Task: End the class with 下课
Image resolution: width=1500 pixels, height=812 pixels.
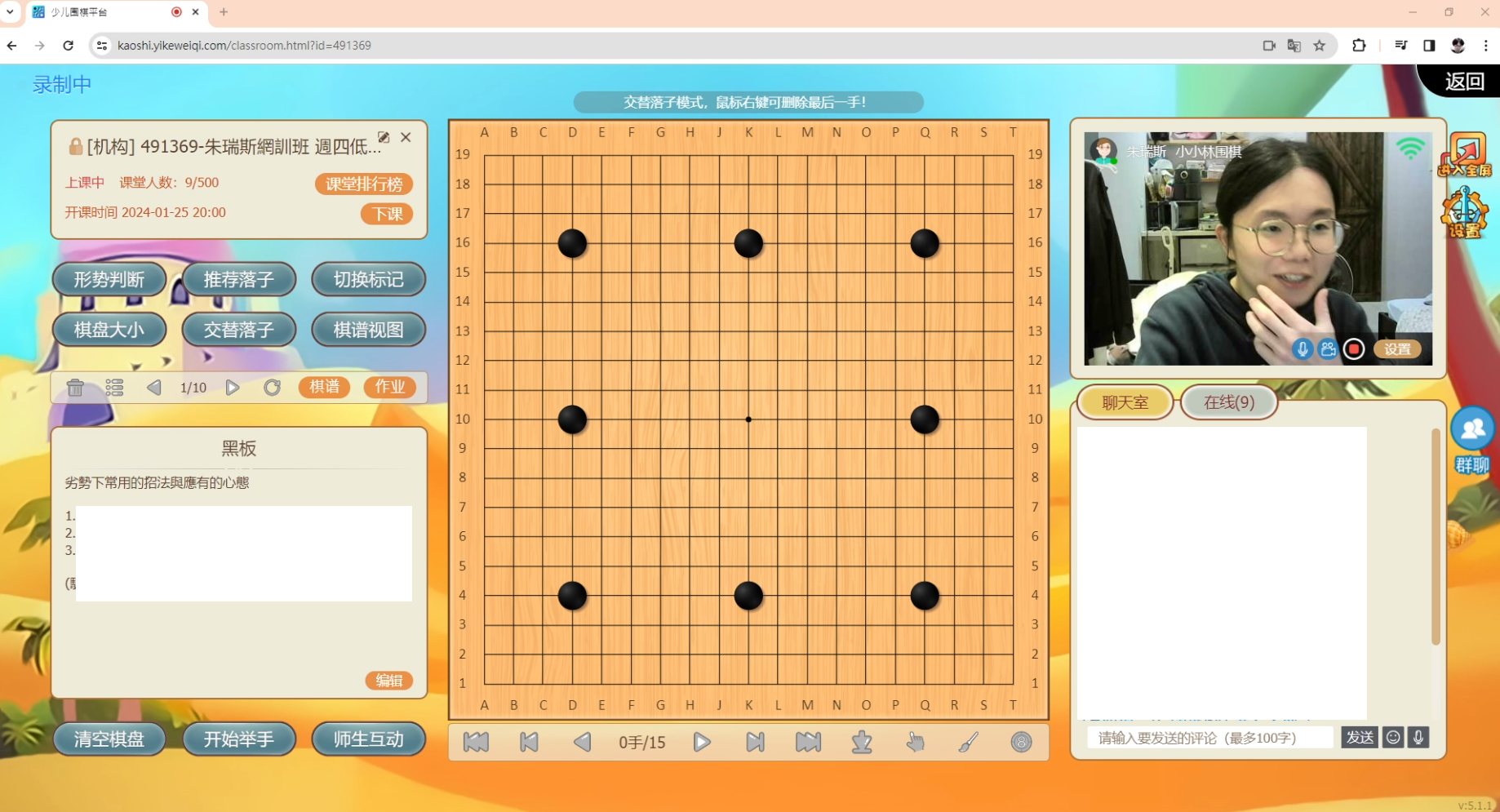Action: [387, 214]
